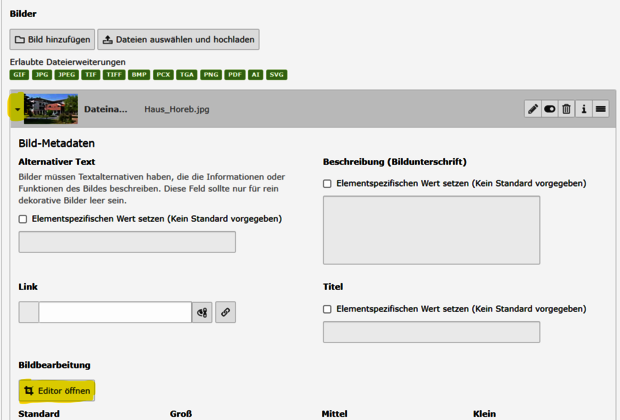
Task: Click the Haus_Horeb.jpg file name in header
Action: tap(177, 109)
